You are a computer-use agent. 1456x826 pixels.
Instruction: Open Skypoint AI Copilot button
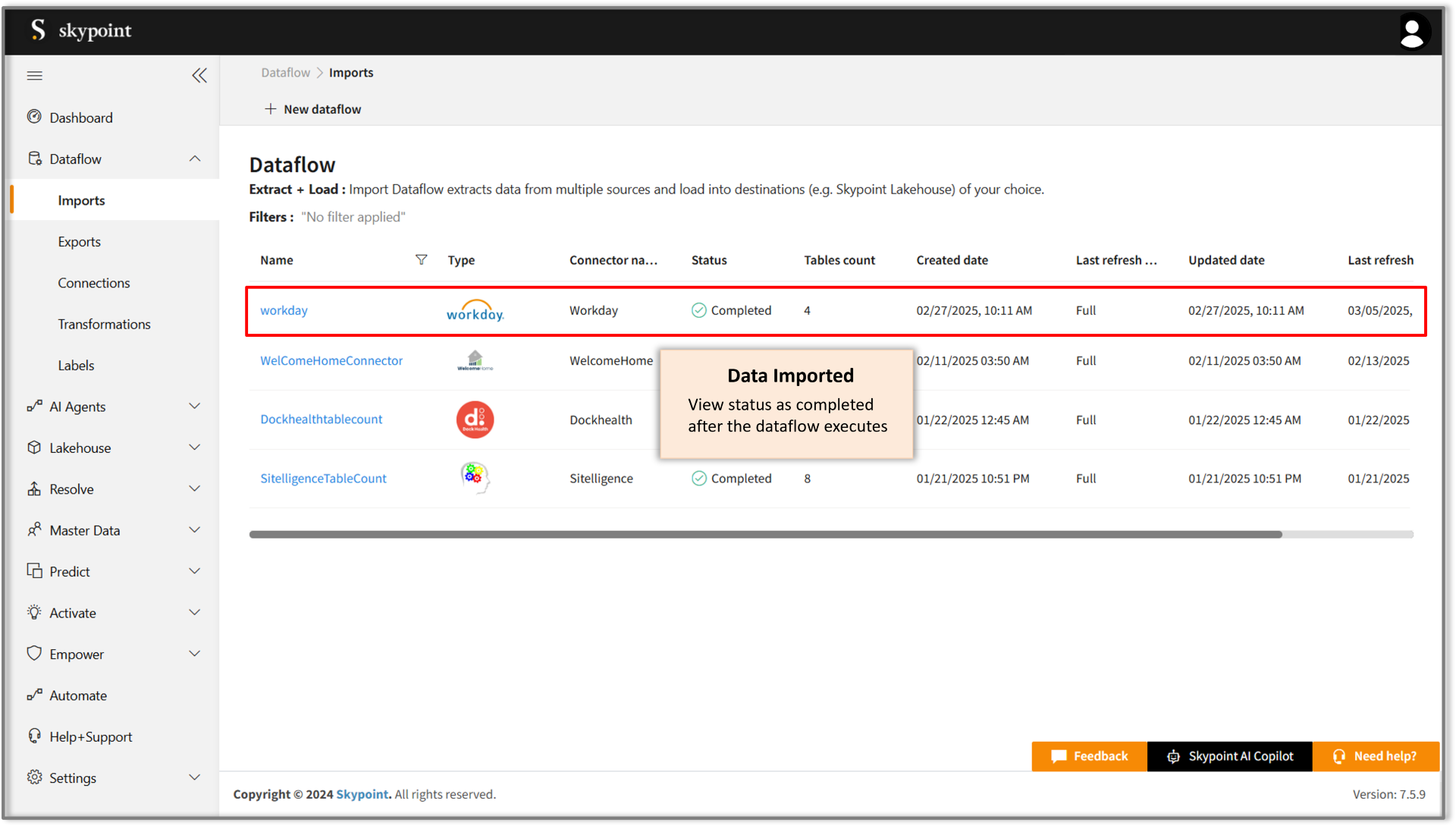pyautogui.click(x=1230, y=756)
